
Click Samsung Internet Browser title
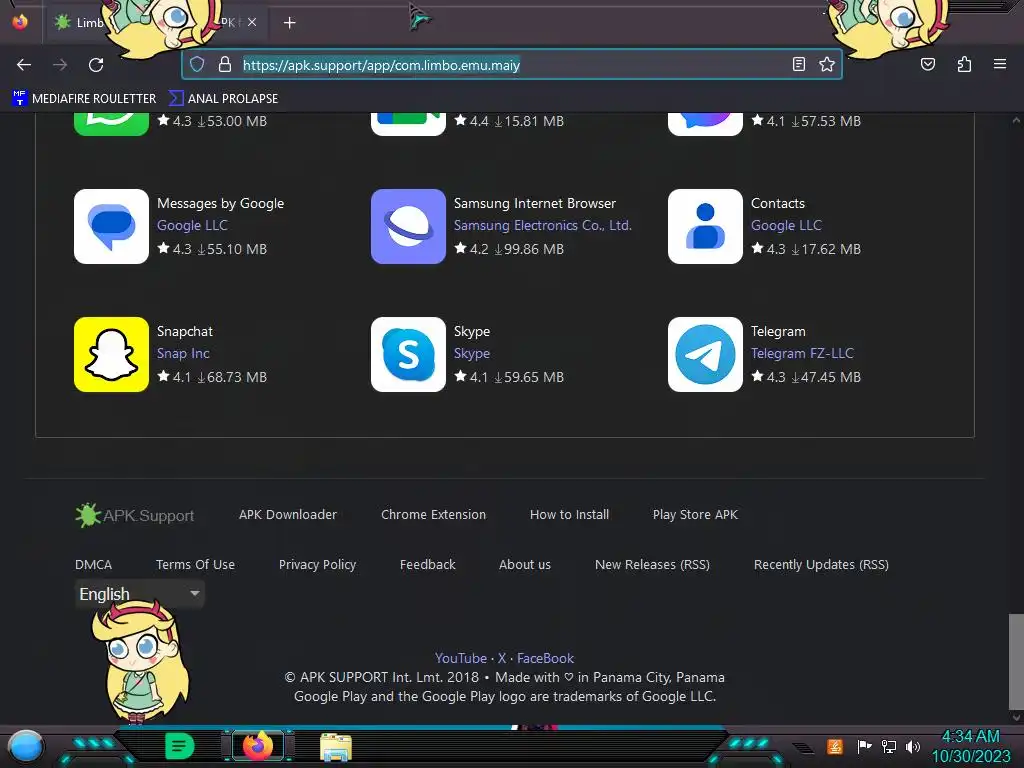point(535,204)
